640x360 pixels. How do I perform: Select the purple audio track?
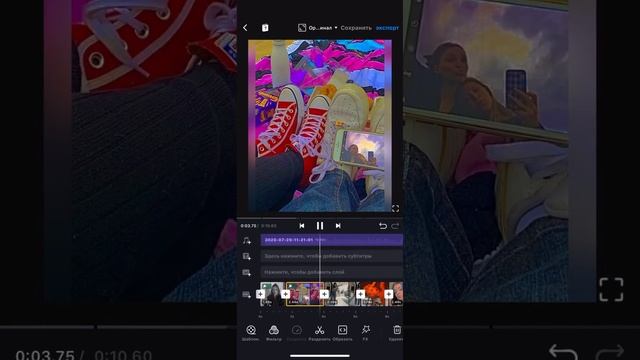coord(331,240)
